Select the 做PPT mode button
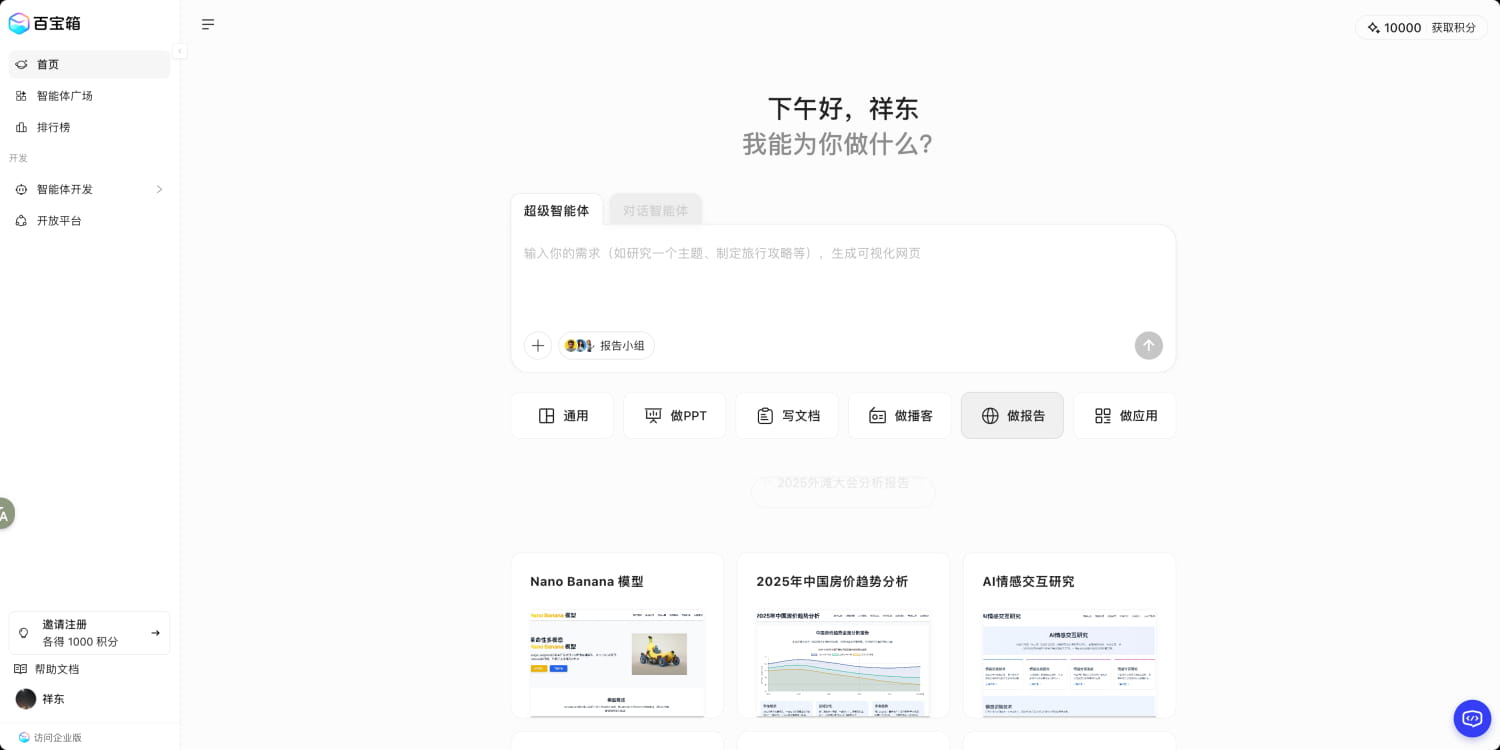1500x750 pixels. click(x=674, y=415)
